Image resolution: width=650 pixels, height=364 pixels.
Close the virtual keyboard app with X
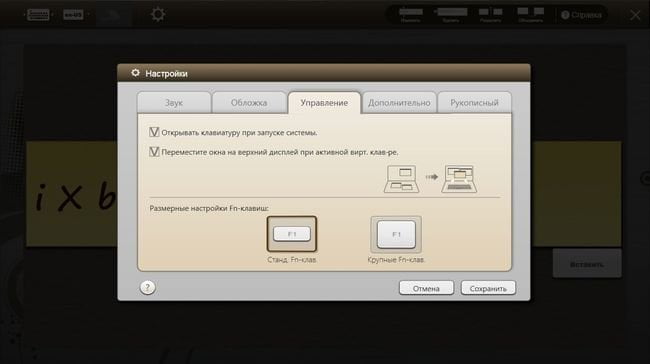[635, 15]
